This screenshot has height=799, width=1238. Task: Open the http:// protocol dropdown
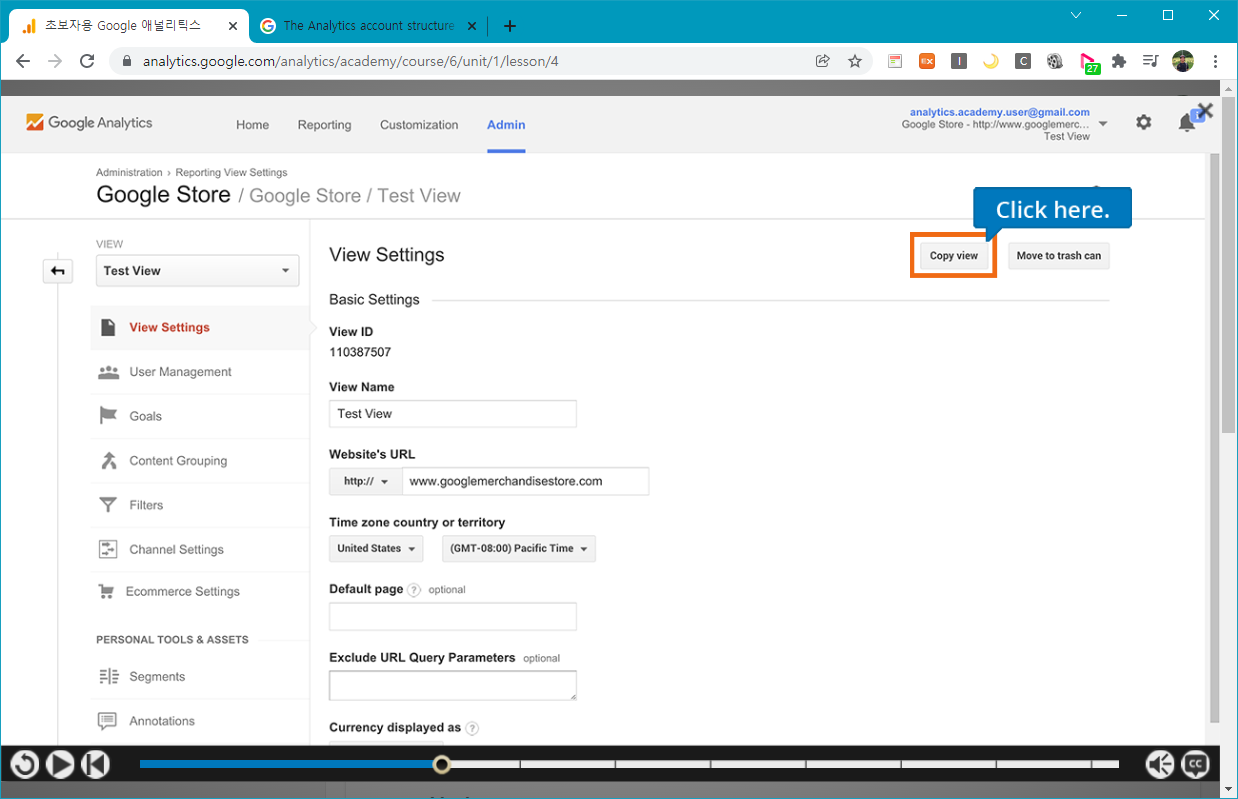click(x=366, y=481)
